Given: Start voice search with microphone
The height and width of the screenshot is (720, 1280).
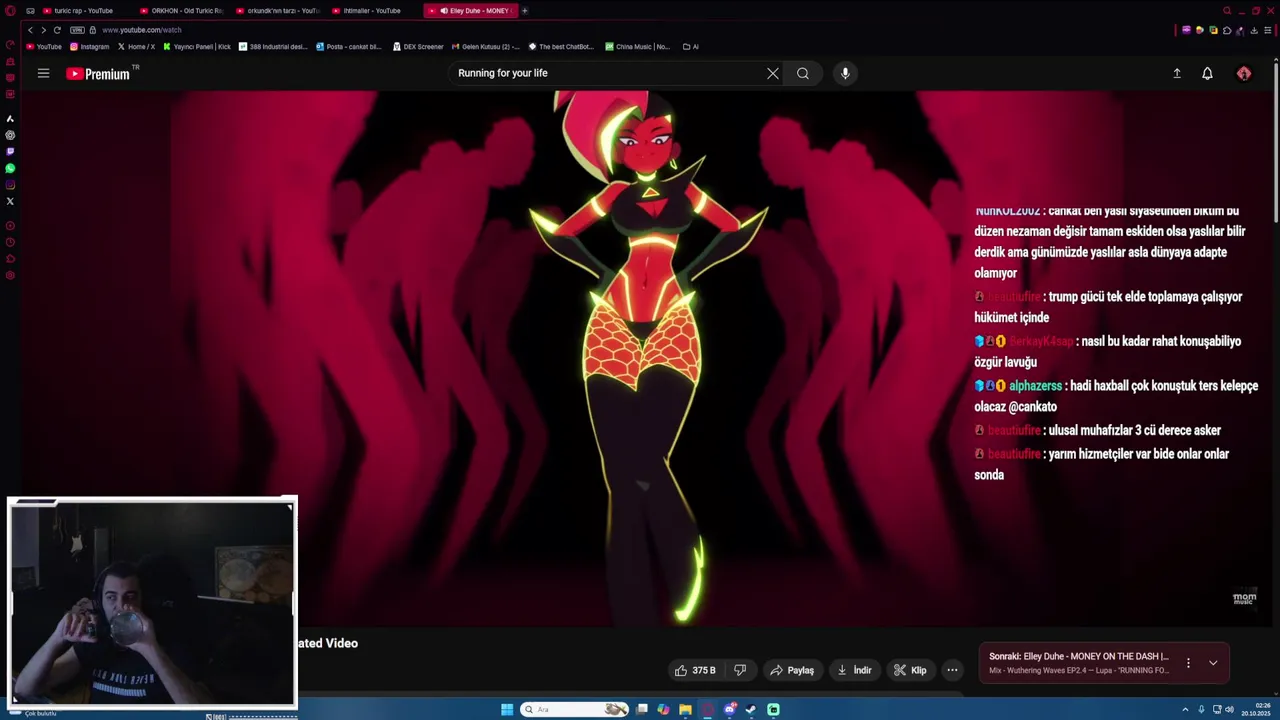Looking at the screenshot, I should 845,73.
